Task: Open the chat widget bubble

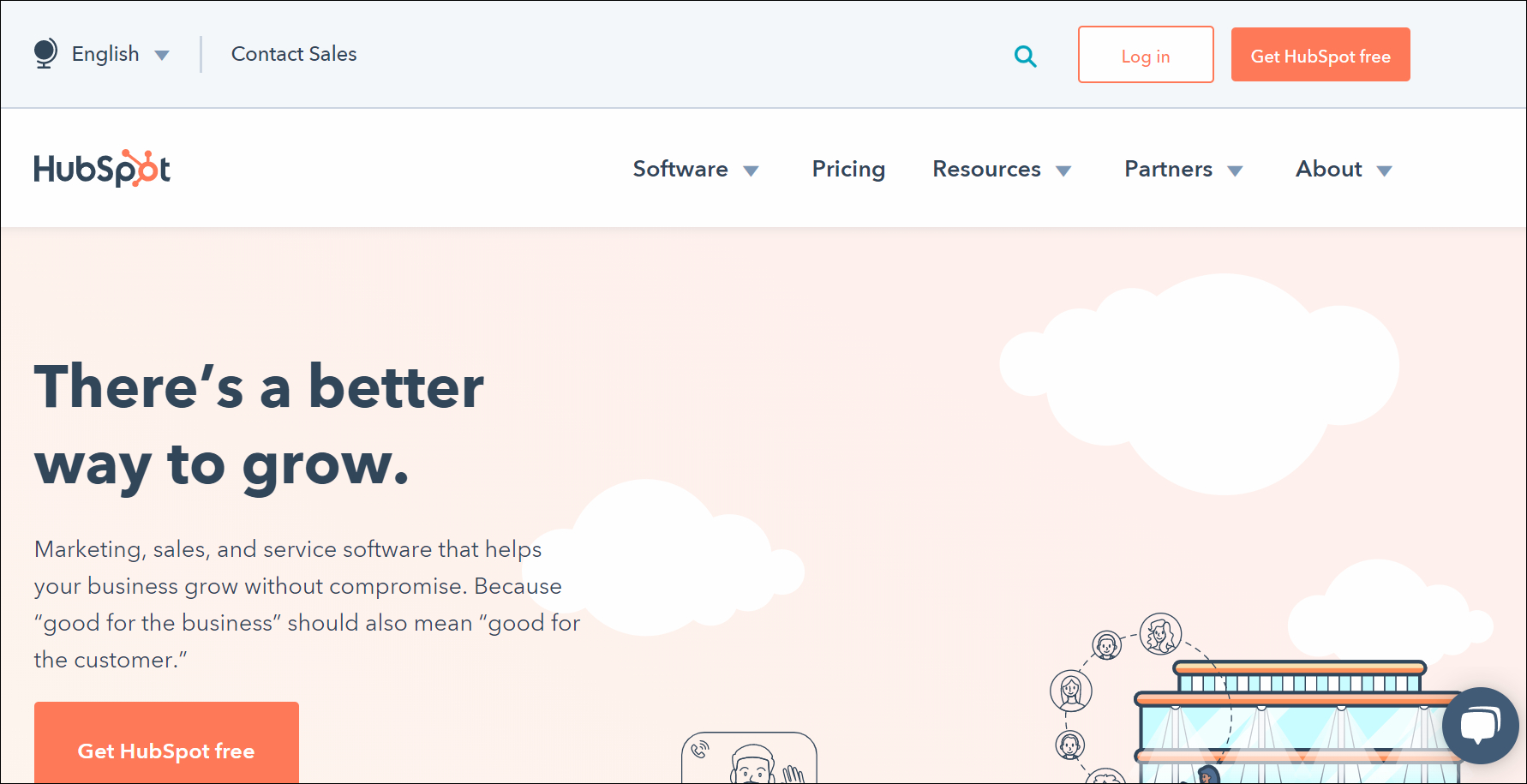Action: click(x=1479, y=725)
